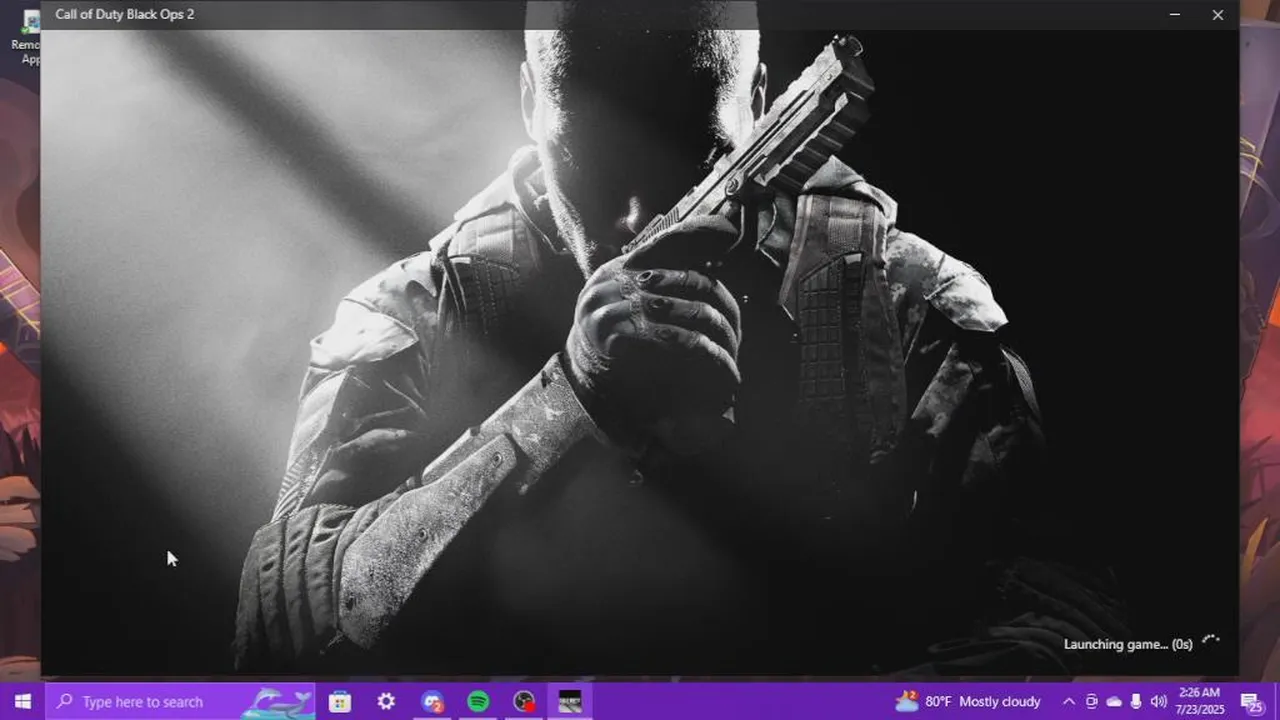The width and height of the screenshot is (1280, 720).
Task: Open Microsoft Store from the taskbar
Action: tap(340, 701)
